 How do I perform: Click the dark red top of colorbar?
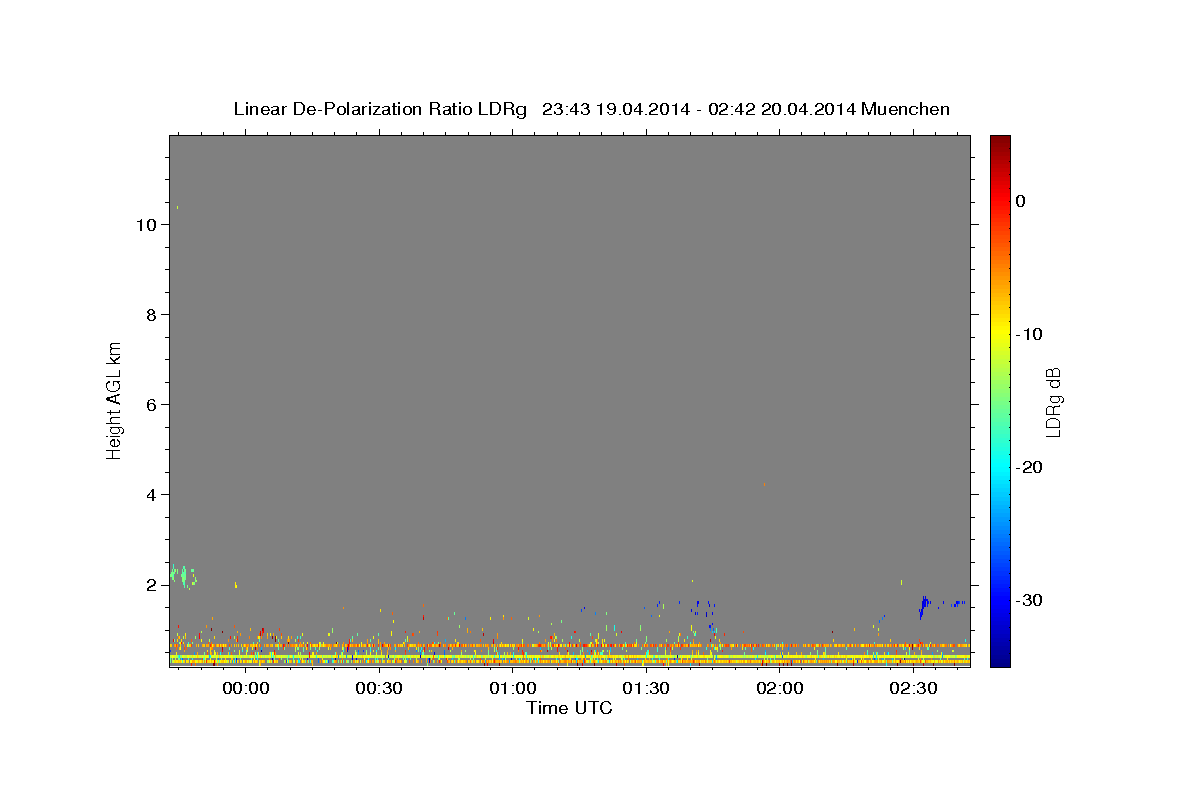pos(1000,141)
